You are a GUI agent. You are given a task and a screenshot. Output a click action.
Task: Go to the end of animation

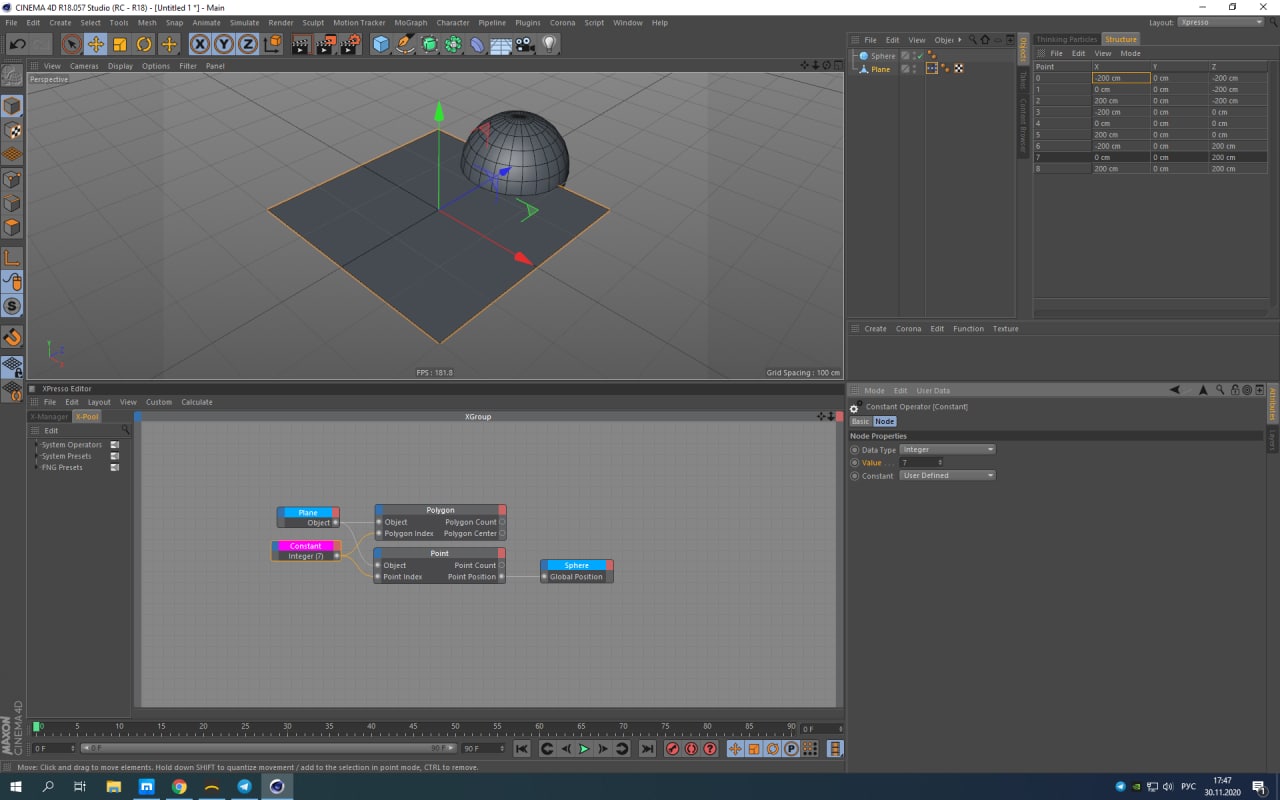pos(647,749)
